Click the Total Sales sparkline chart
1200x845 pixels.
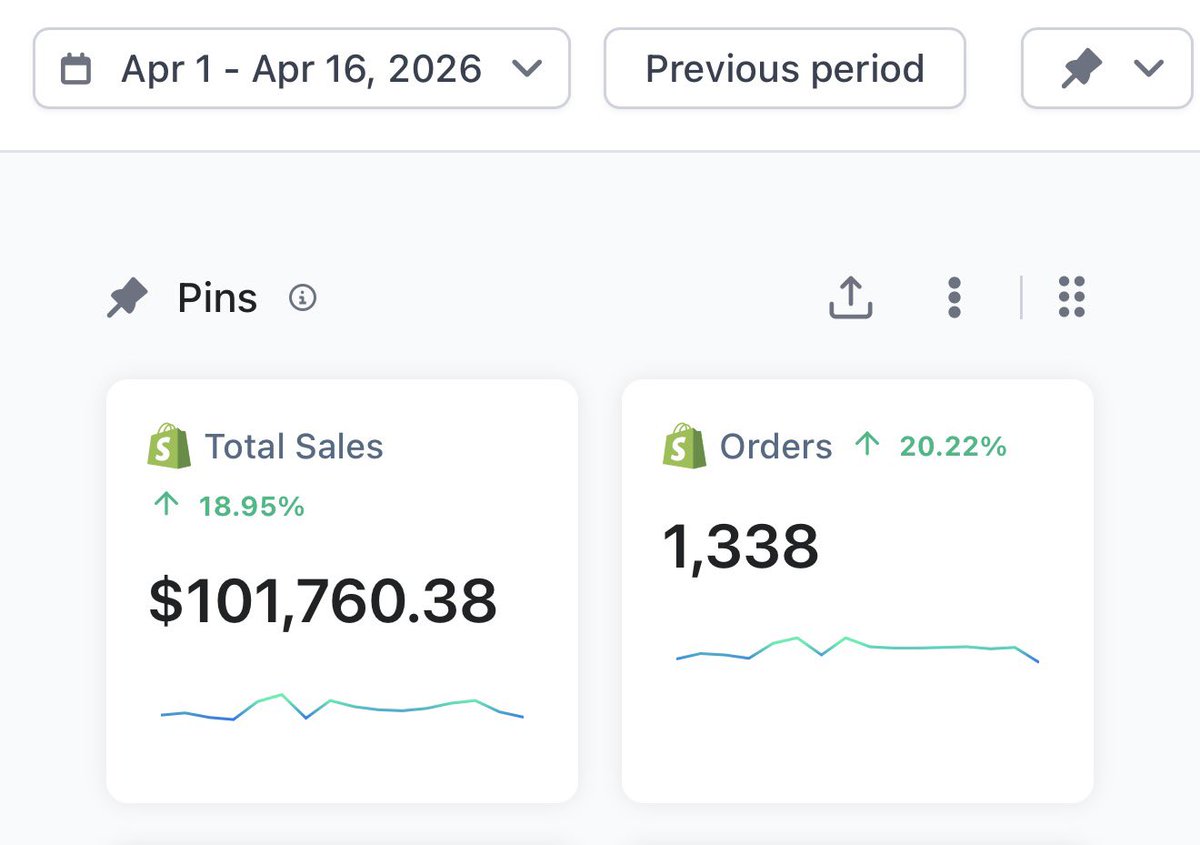(x=342, y=706)
